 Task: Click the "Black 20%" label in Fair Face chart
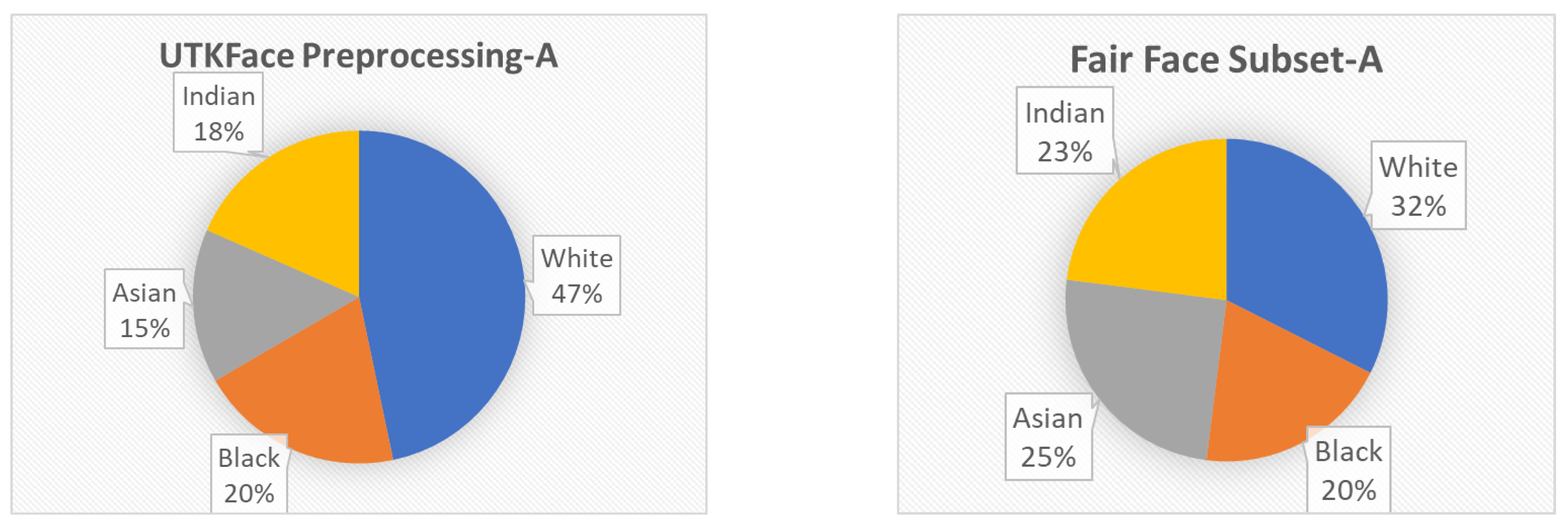point(1349,470)
